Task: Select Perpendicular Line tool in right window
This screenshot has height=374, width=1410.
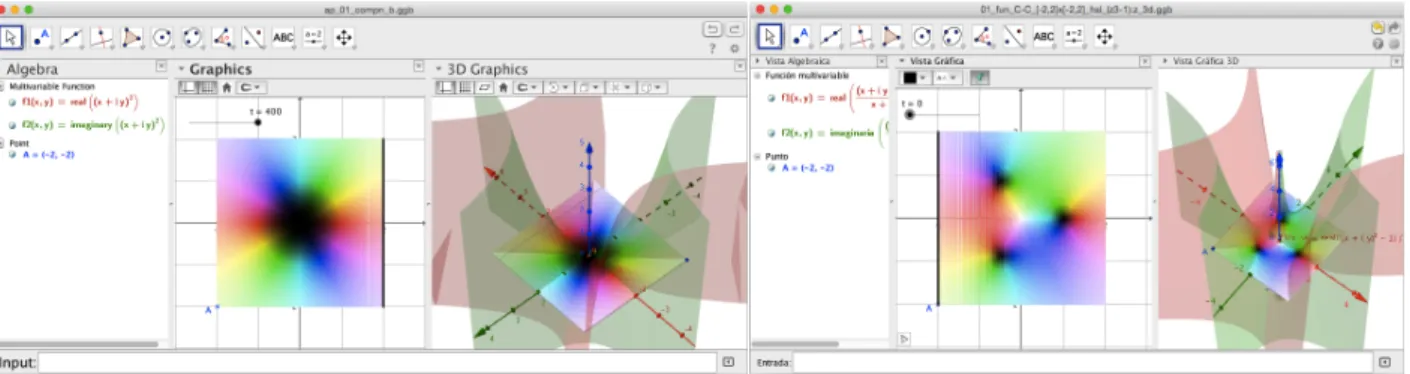Action: 861,36
